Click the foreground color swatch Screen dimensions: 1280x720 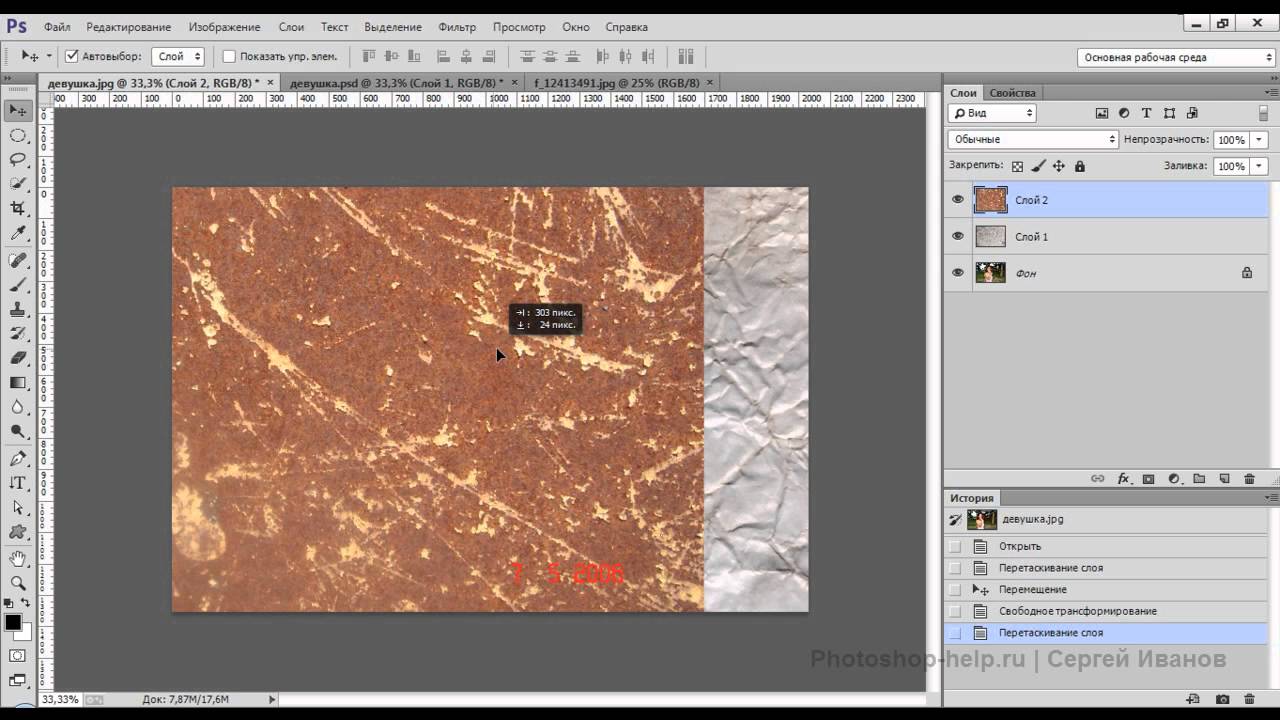[x=13, y=622]
